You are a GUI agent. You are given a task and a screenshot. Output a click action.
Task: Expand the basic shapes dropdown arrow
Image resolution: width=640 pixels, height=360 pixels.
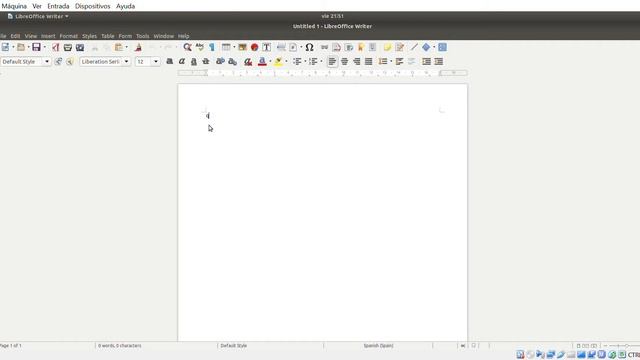point(434,47)
